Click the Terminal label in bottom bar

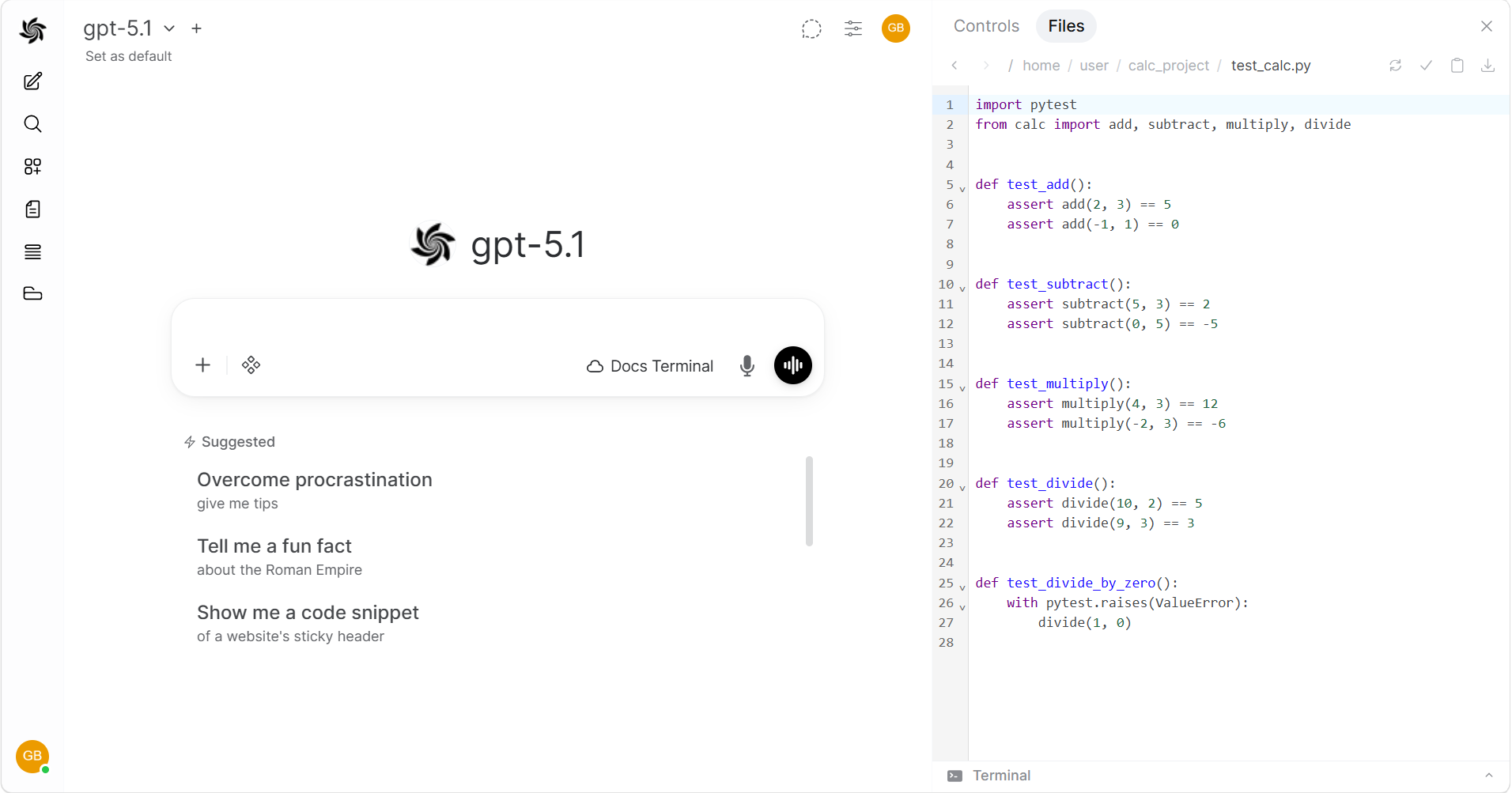tap(1001, 776)
